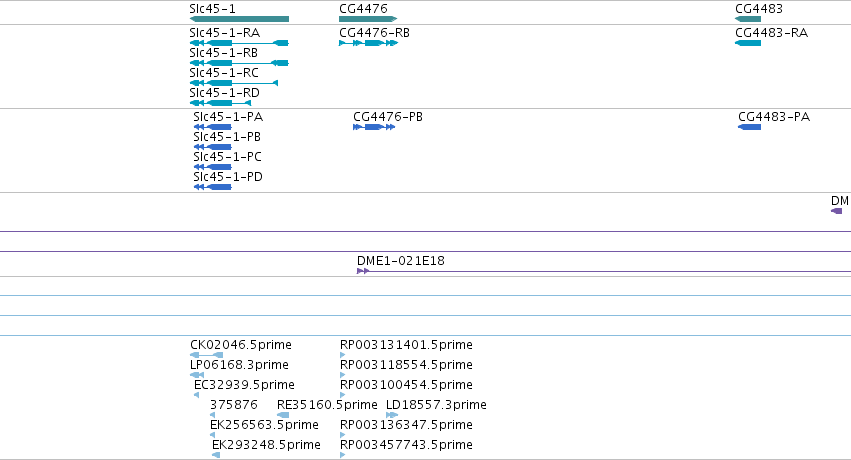The width and height of the screenshot is (851, 460).
Task: Click the CG4476-RB transcript glyph
Action: tap(369, 43)
